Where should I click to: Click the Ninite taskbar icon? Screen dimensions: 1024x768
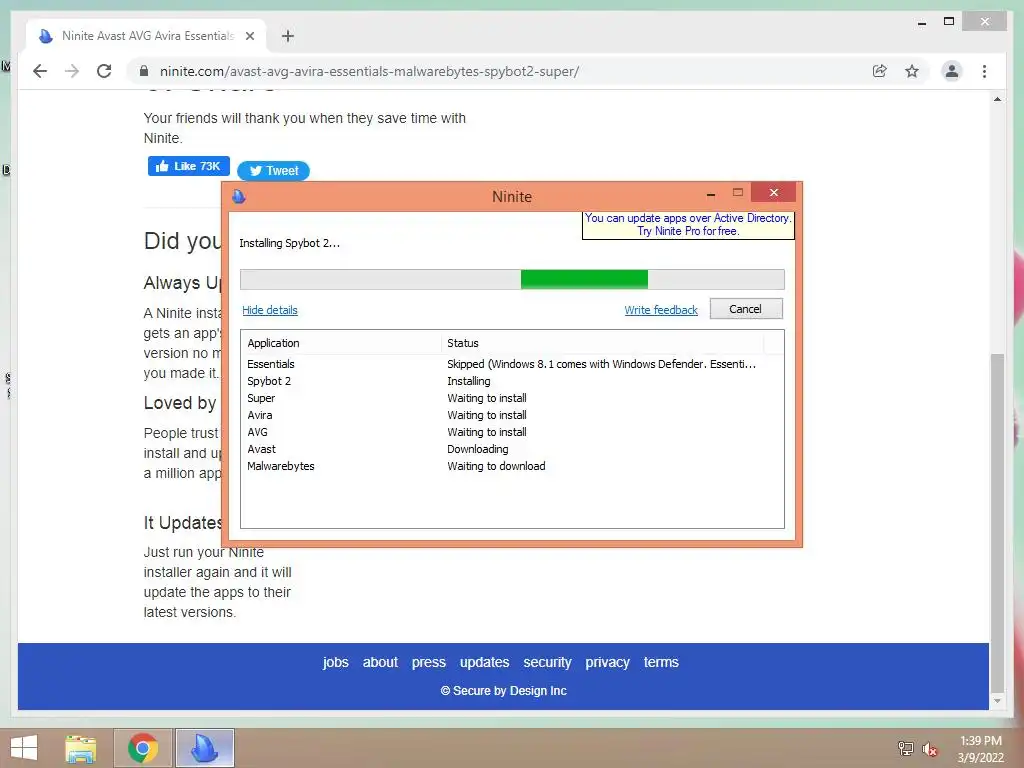(204, 748)
